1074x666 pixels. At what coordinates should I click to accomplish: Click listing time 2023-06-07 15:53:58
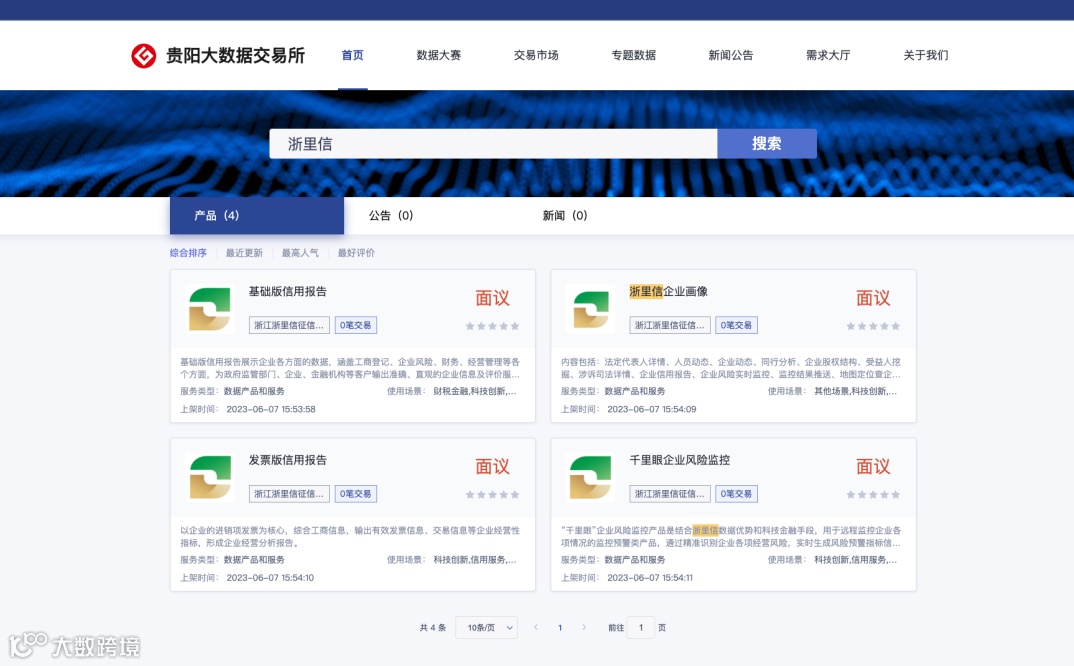click(271, 409)
